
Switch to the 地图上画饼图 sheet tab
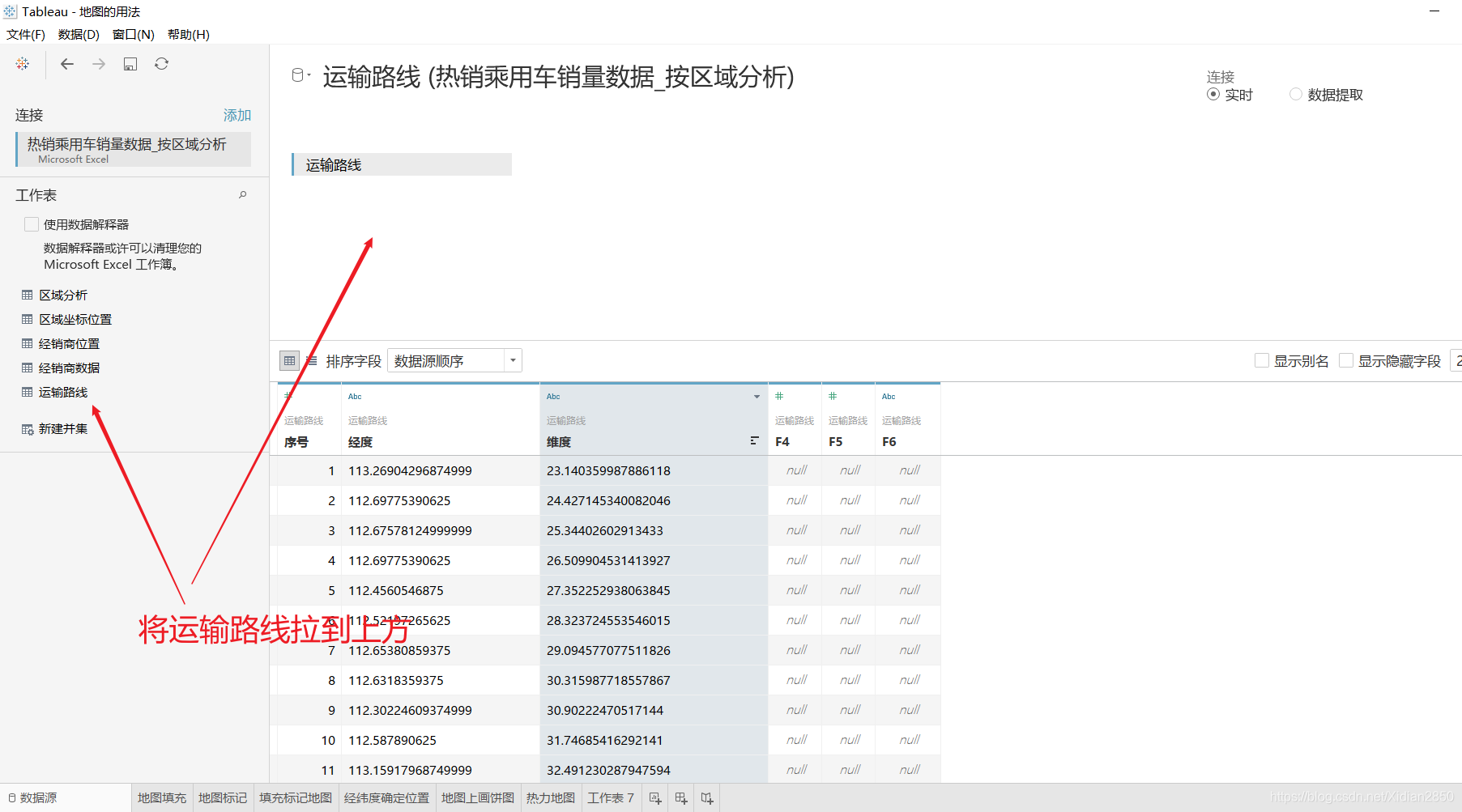click(478, 798)
